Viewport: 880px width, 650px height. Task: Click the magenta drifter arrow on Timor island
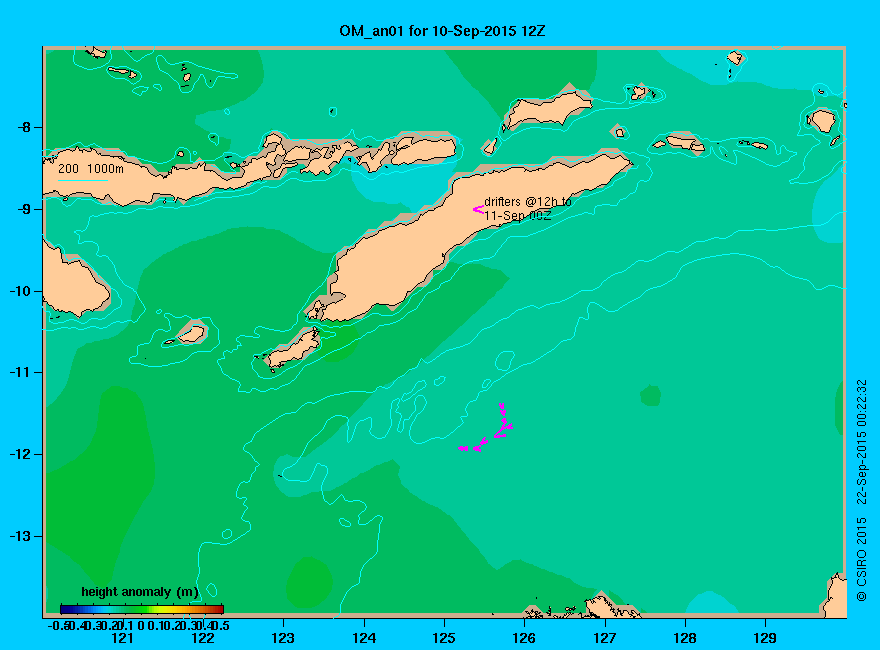(x=478, y=209)
